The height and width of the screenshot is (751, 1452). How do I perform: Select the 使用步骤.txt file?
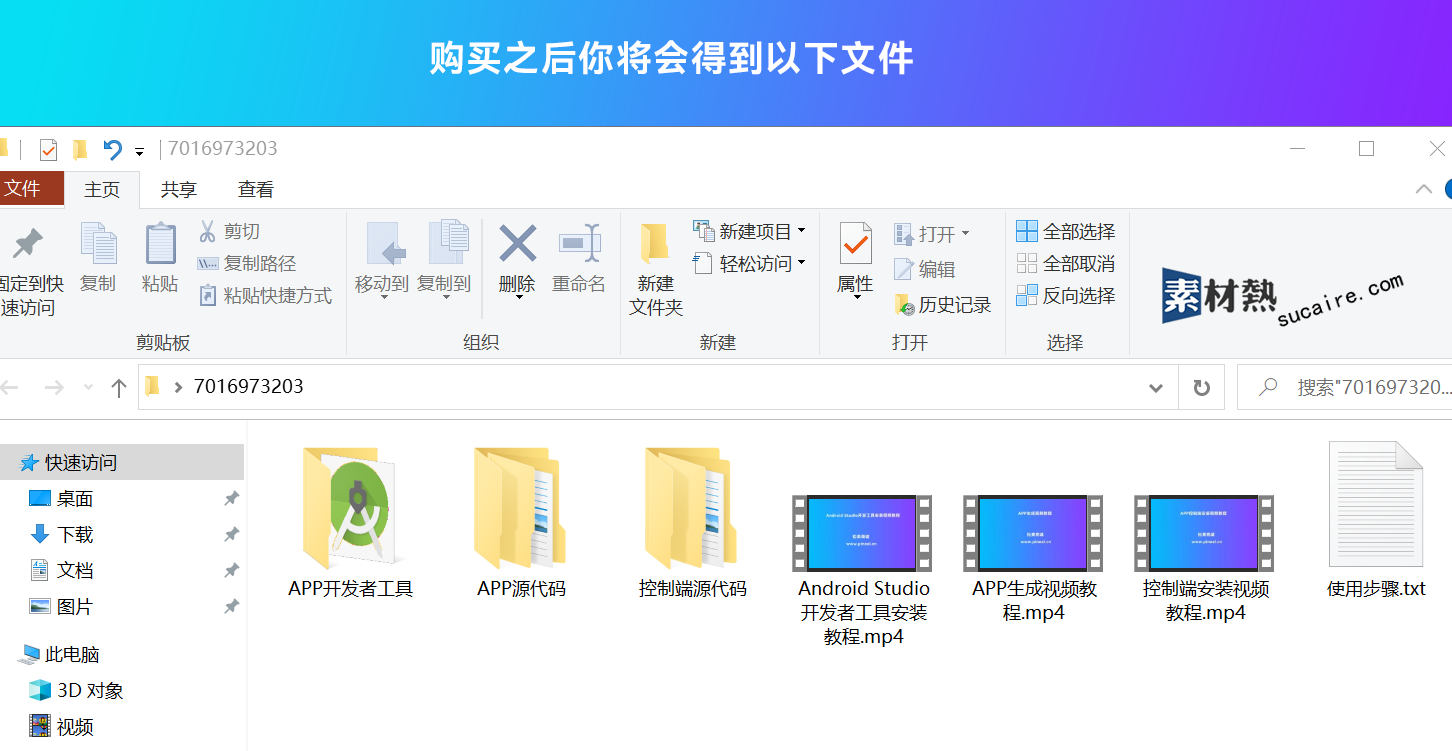(1376, 520)
